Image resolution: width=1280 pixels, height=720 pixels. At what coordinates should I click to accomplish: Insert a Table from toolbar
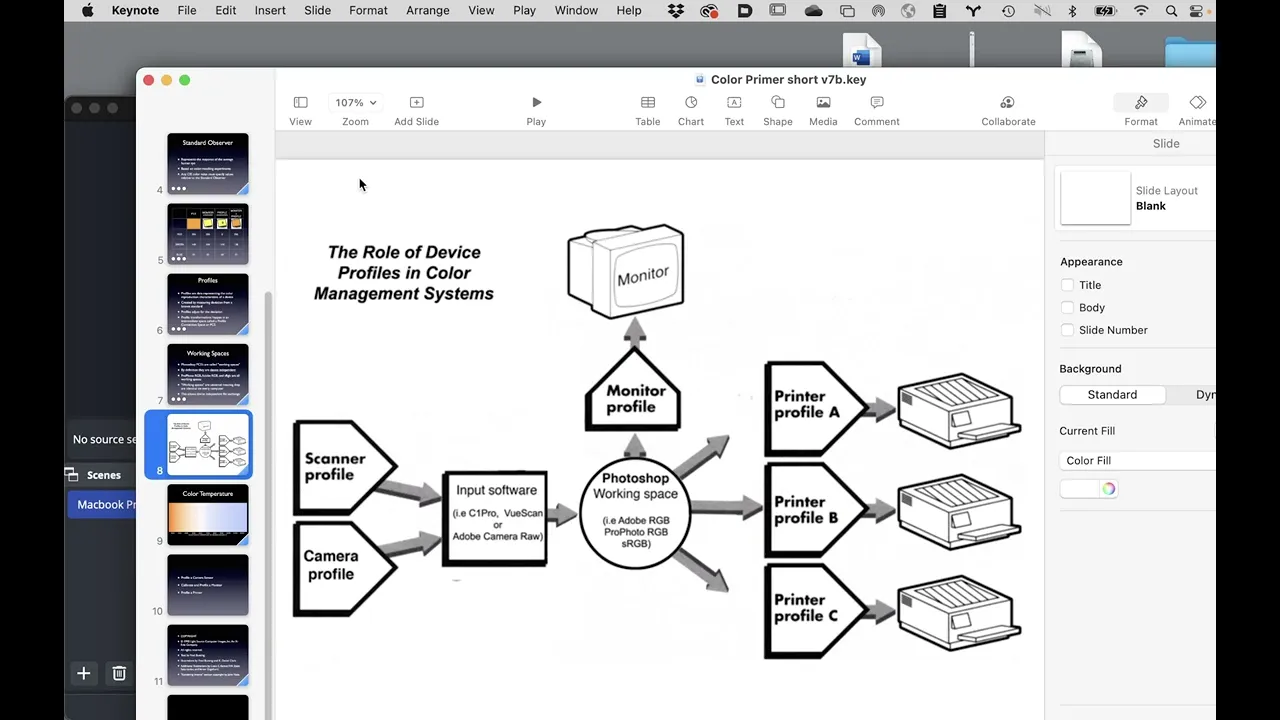tap(648, 110)
